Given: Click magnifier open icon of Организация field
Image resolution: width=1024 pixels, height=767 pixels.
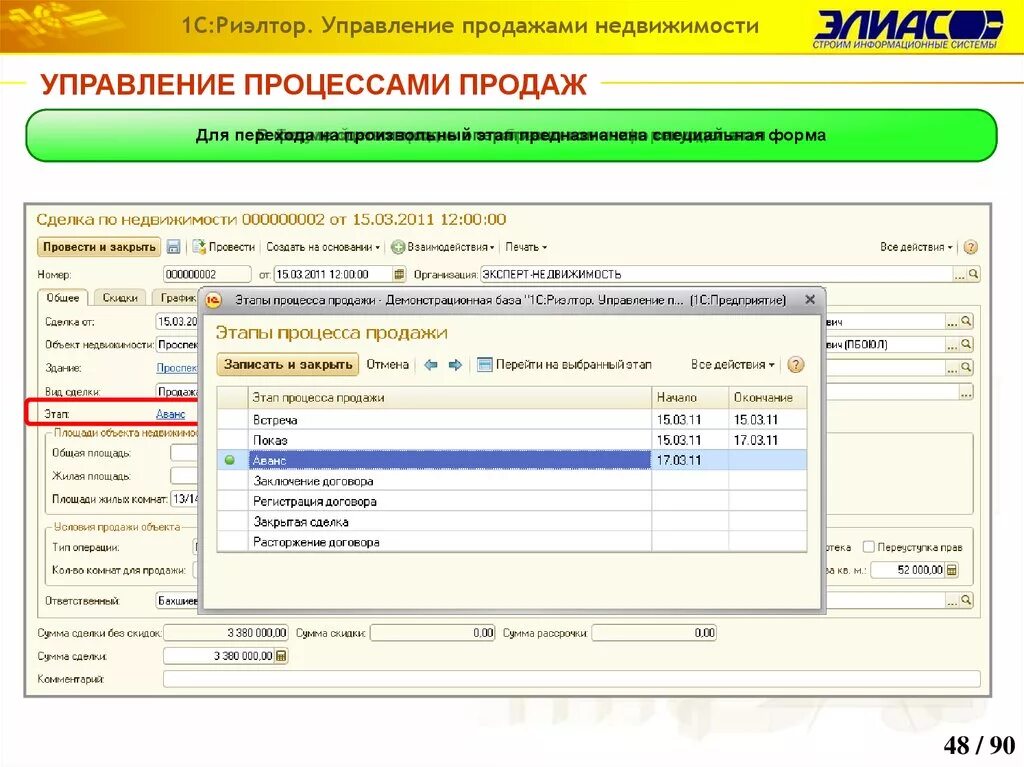Looking at the screenshot, I should coord(973,274).
